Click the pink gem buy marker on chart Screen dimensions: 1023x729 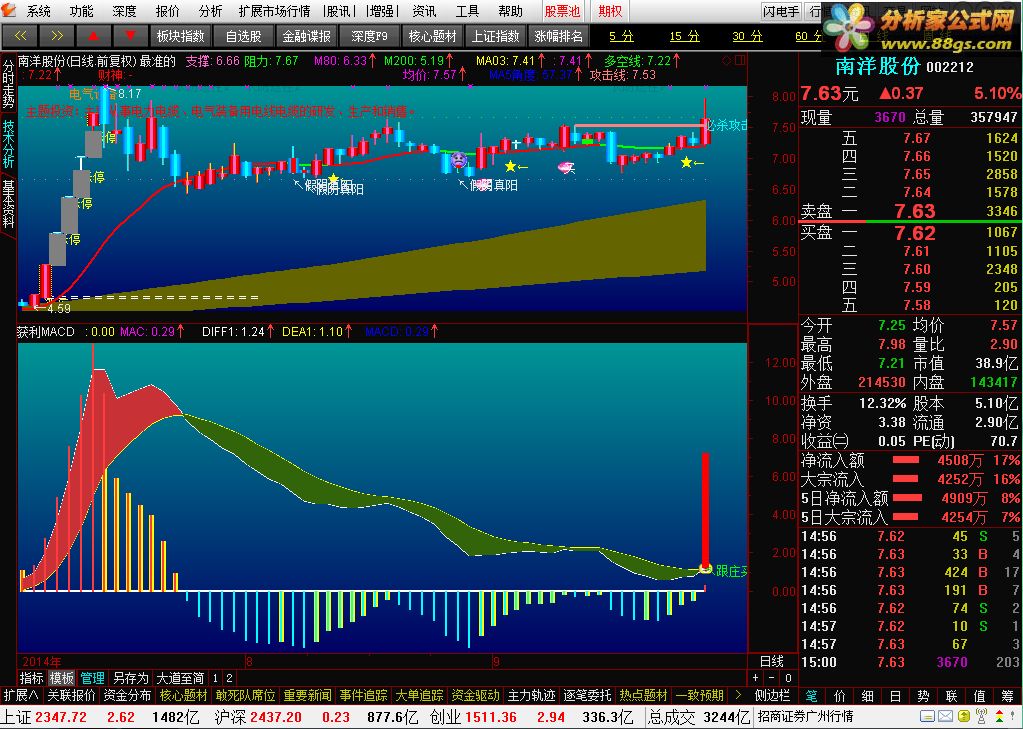564,168
